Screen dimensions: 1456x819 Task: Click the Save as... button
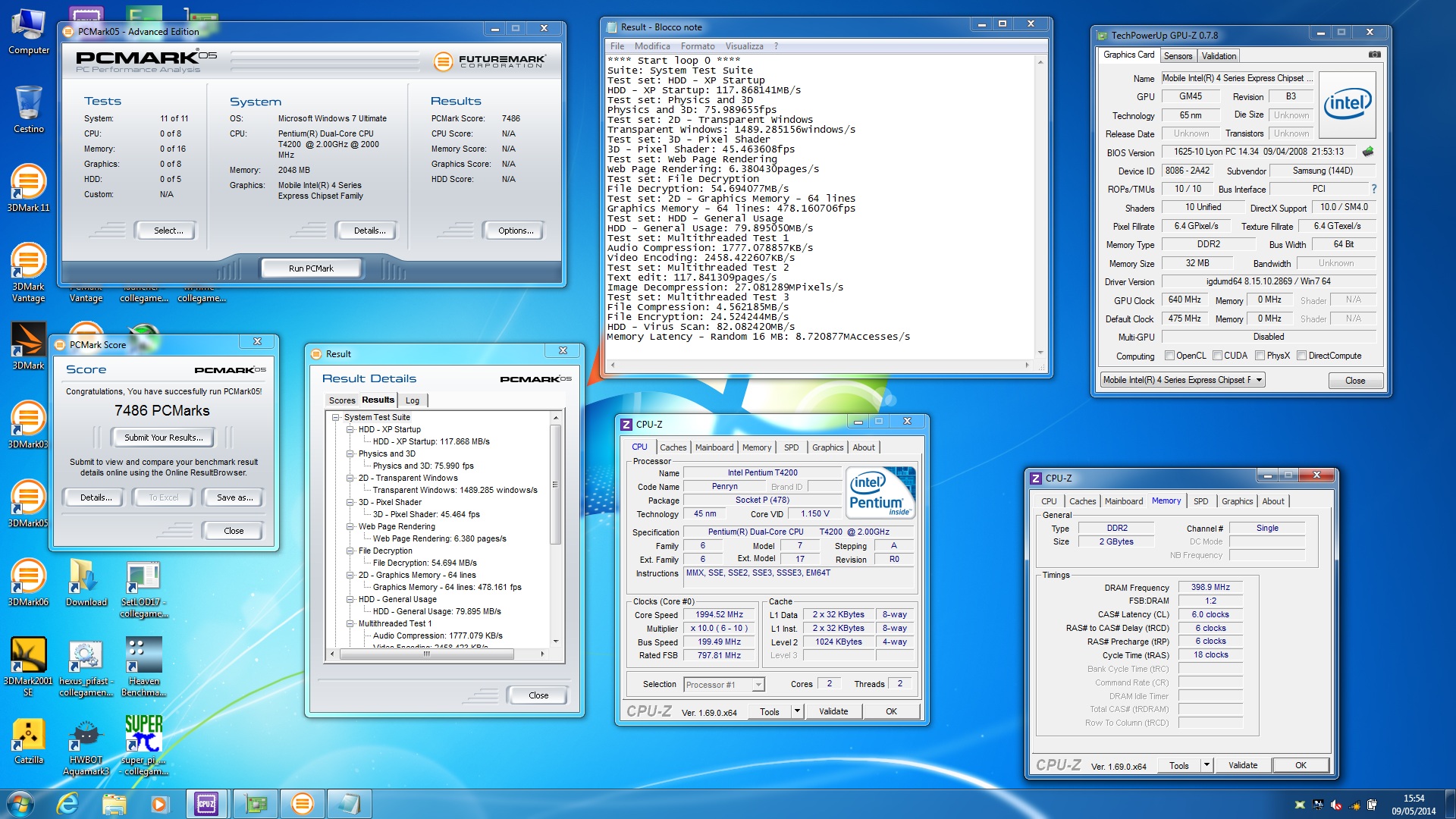(x=234, y=497)
